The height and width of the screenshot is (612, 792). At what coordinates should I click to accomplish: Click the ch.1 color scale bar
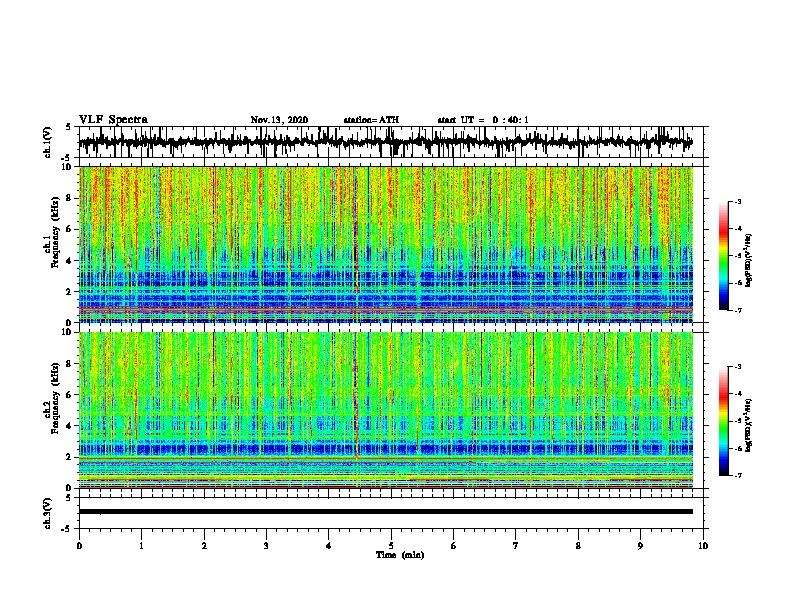point(723,256)
